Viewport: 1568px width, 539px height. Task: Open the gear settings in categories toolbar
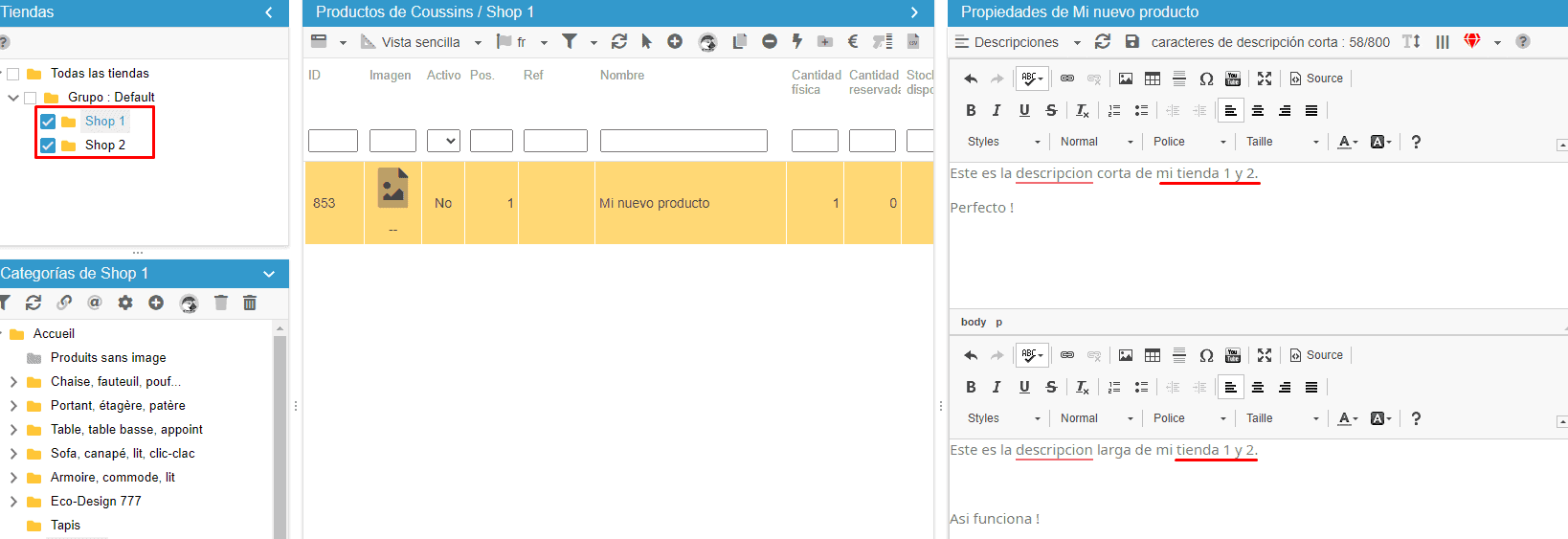pos(125,303)
